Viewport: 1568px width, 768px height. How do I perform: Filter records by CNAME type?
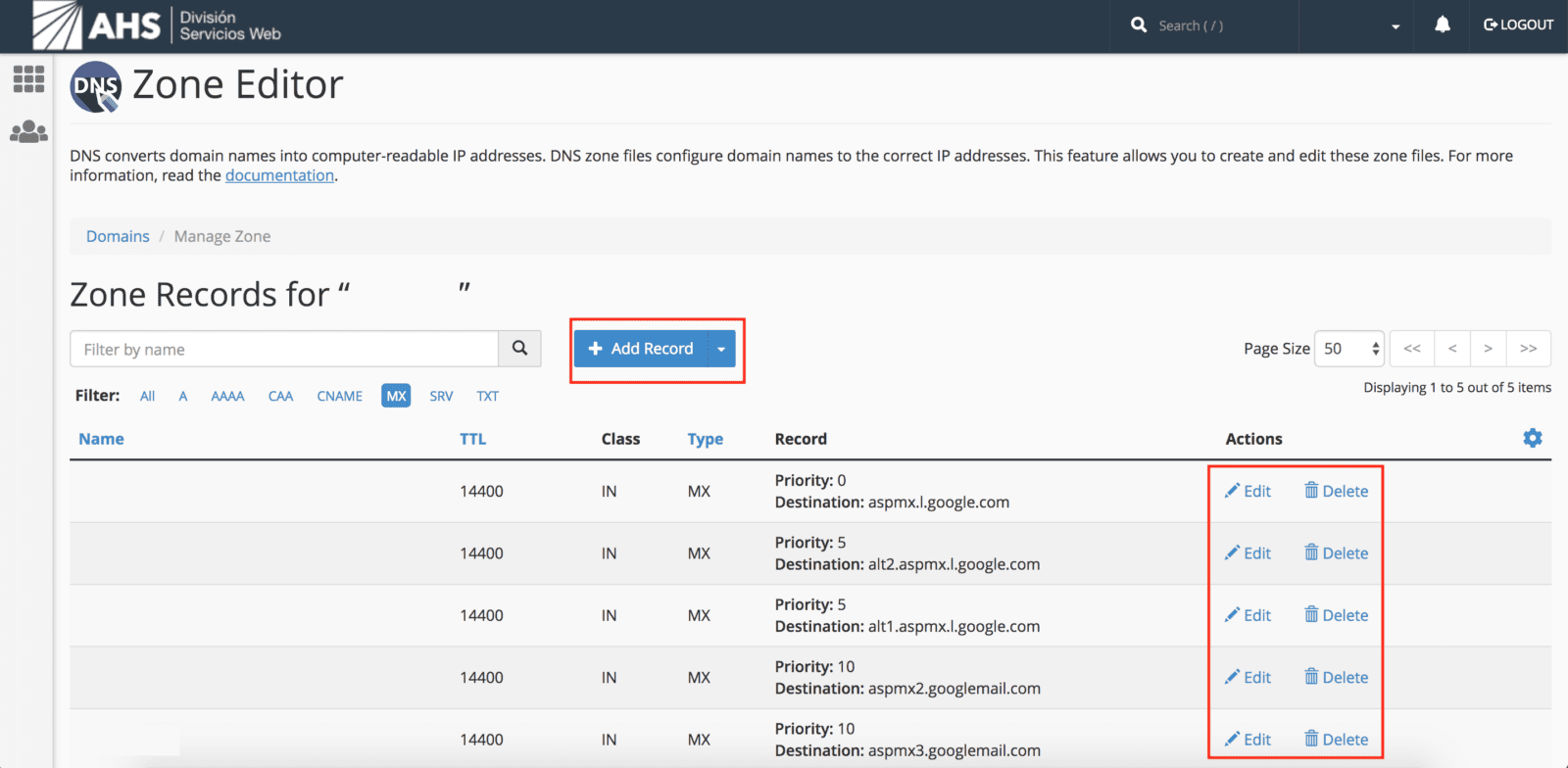pyautogui.click(x=340, y=396)
